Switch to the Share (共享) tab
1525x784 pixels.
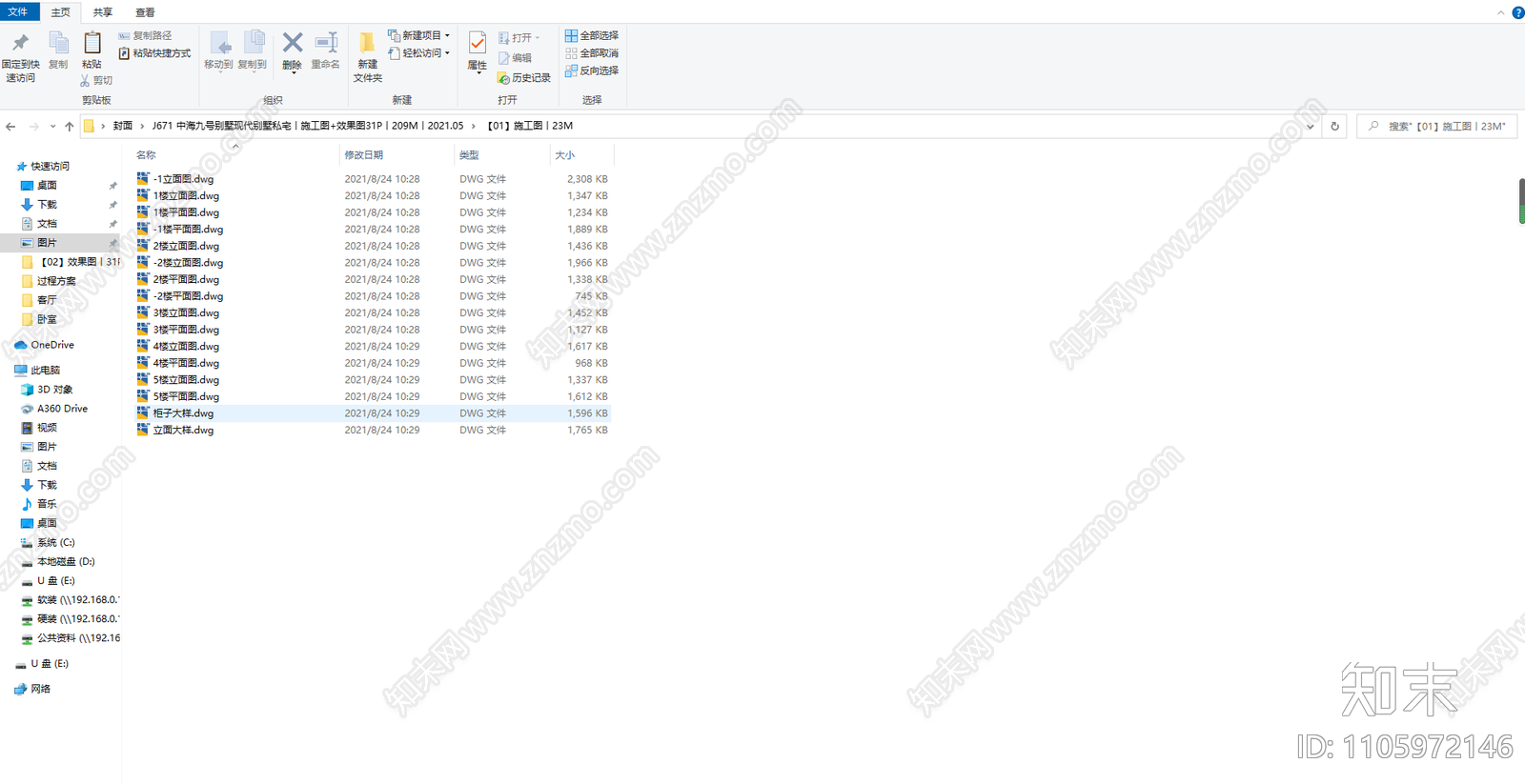point(102,12)
